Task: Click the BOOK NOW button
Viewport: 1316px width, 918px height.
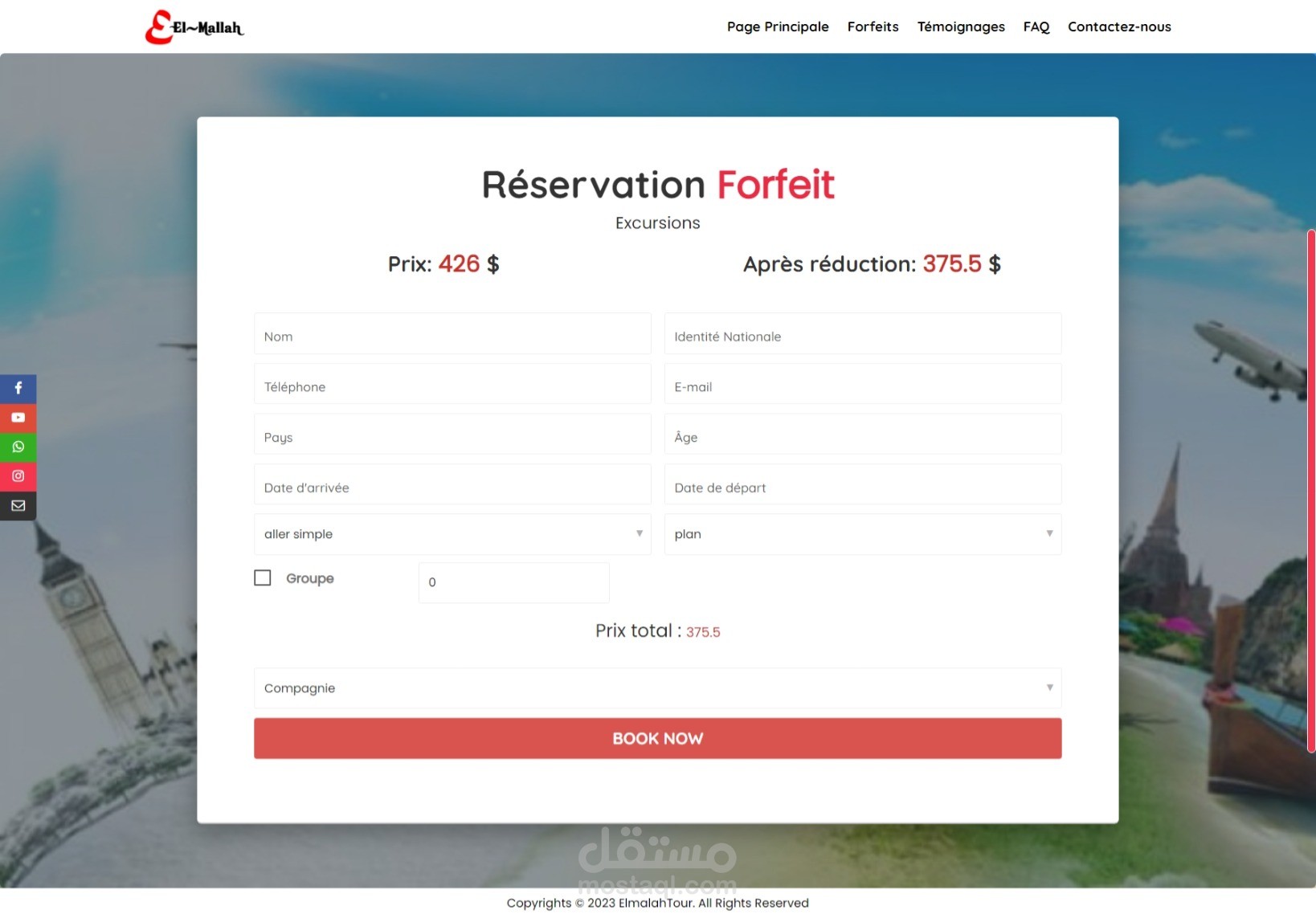Action: (657, 738)
